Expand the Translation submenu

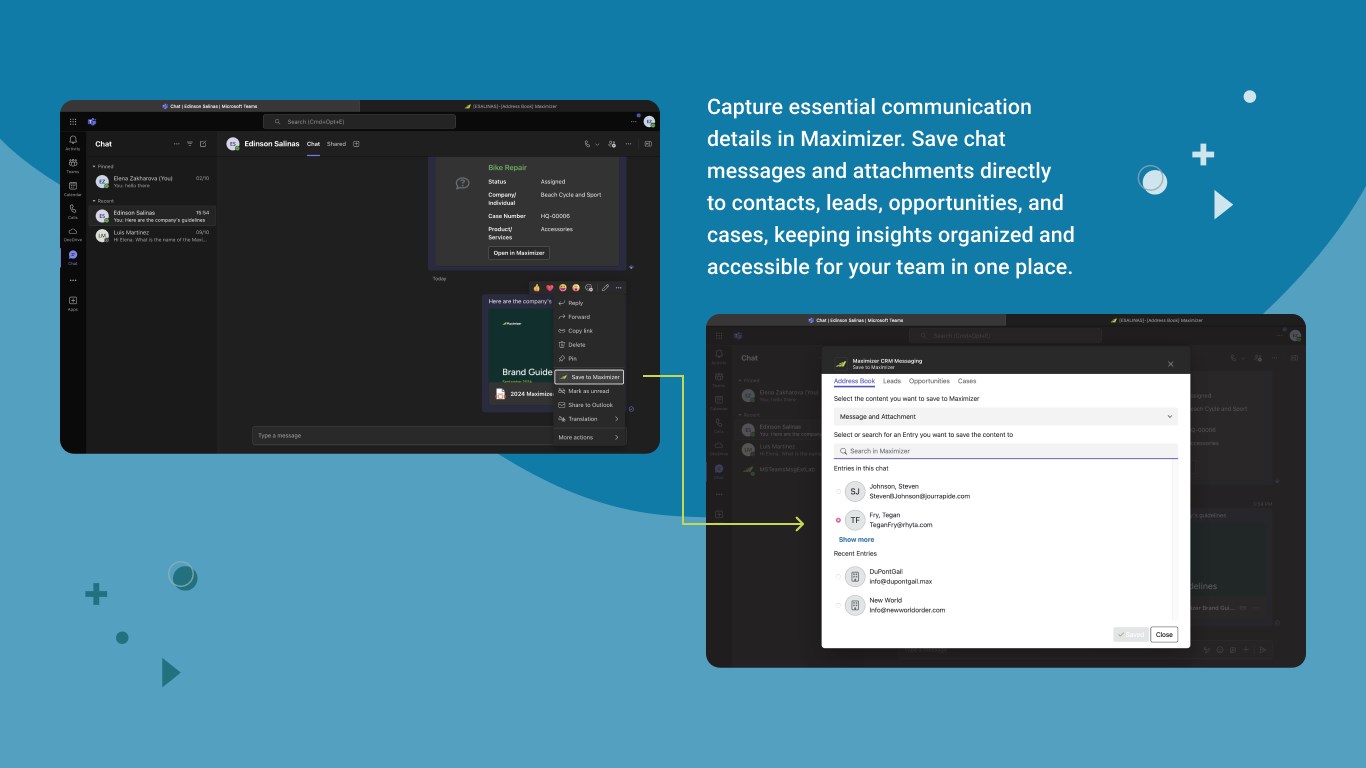click(x=590, y=419)
